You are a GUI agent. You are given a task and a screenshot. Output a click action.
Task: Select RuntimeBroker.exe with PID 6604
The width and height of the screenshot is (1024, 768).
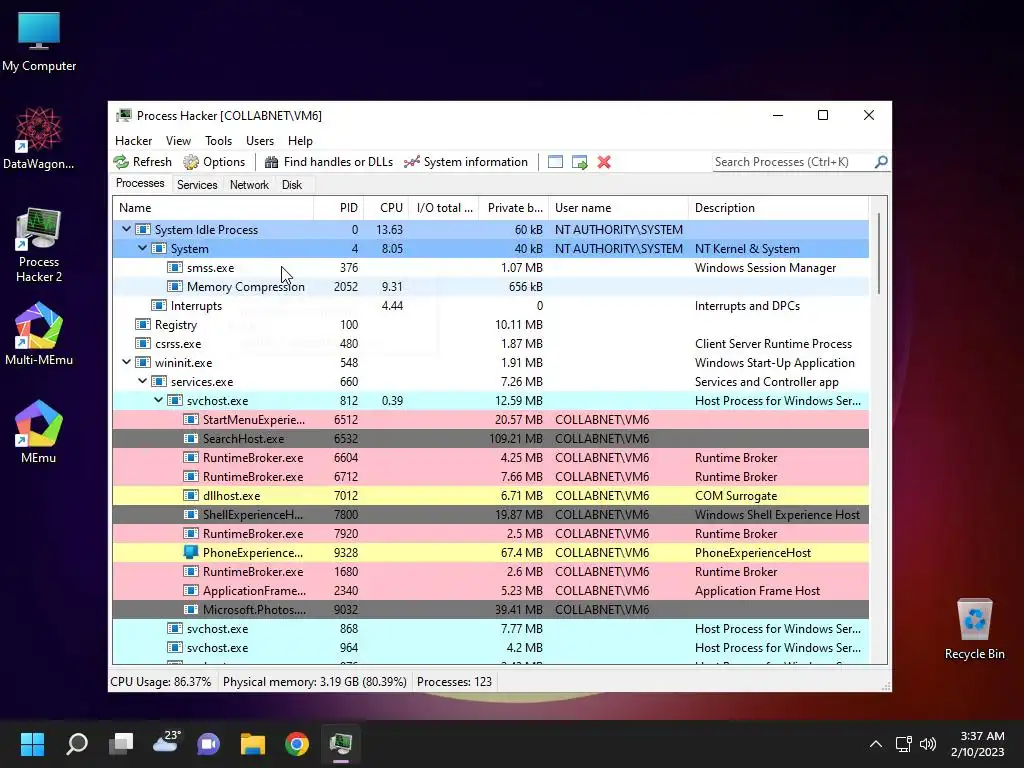(490, 458)
